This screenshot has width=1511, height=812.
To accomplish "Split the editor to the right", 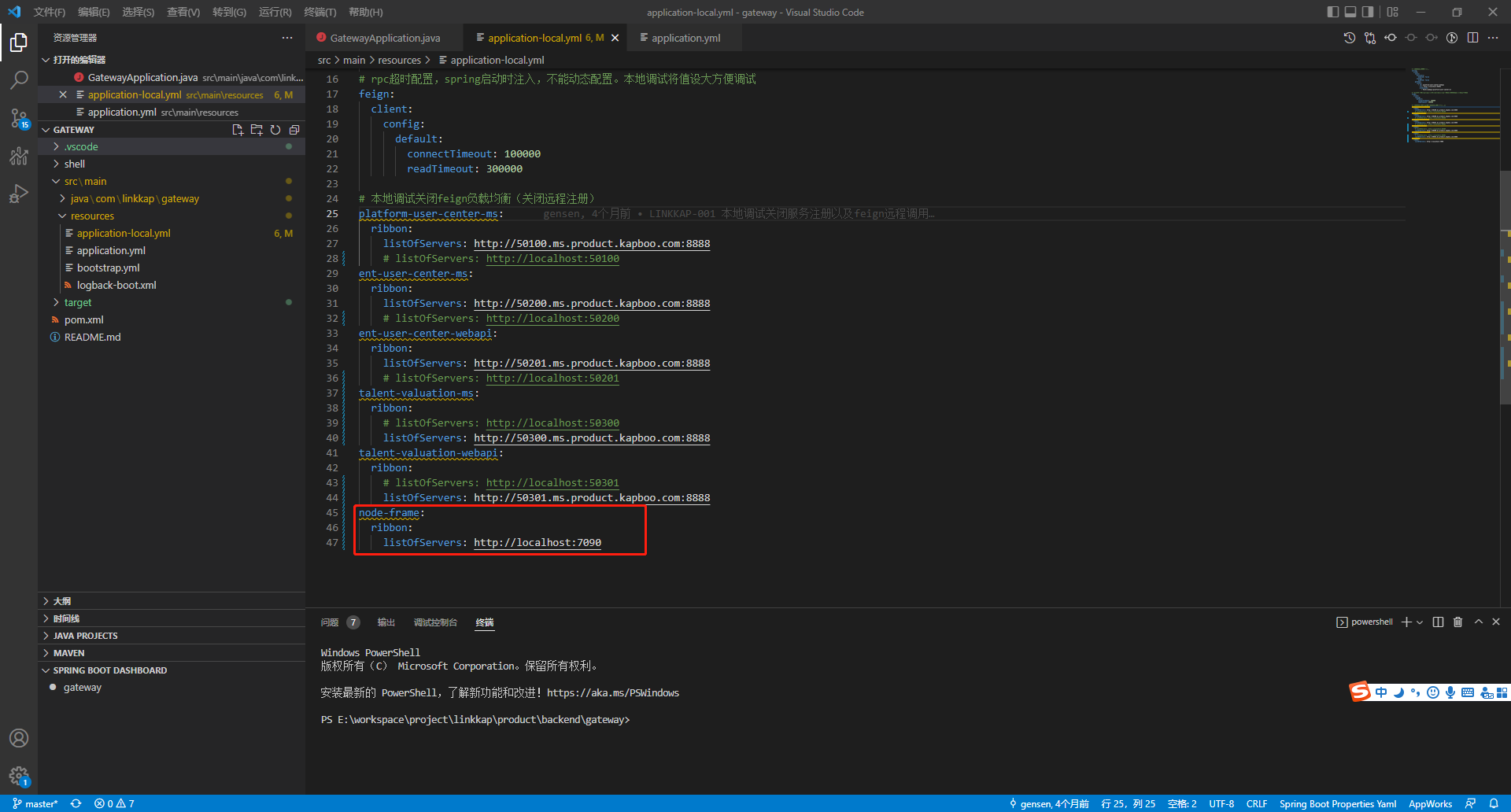I will coord(1472,38).
